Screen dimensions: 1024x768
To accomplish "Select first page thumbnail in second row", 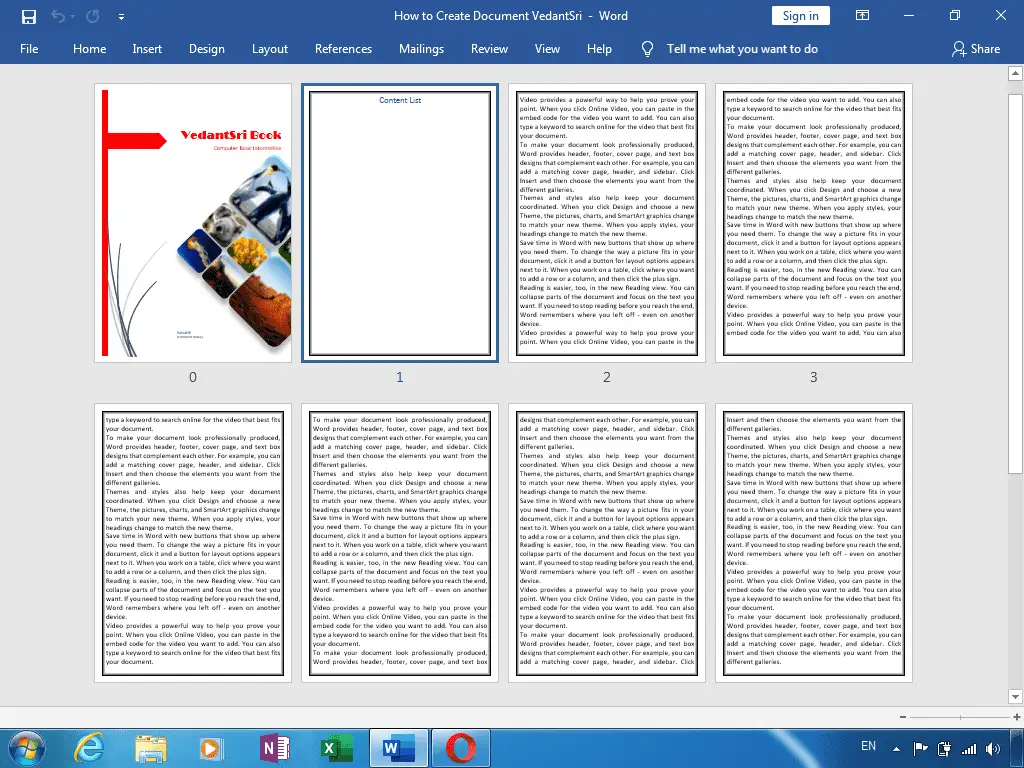I will (x=193, y=543).
